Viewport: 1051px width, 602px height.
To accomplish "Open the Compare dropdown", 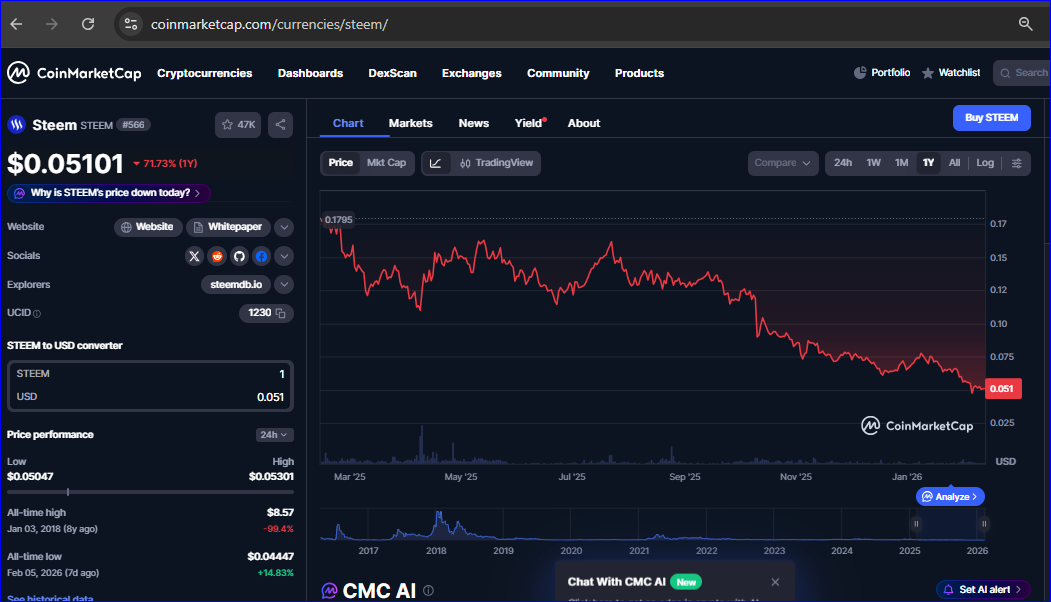I will 783,163.
